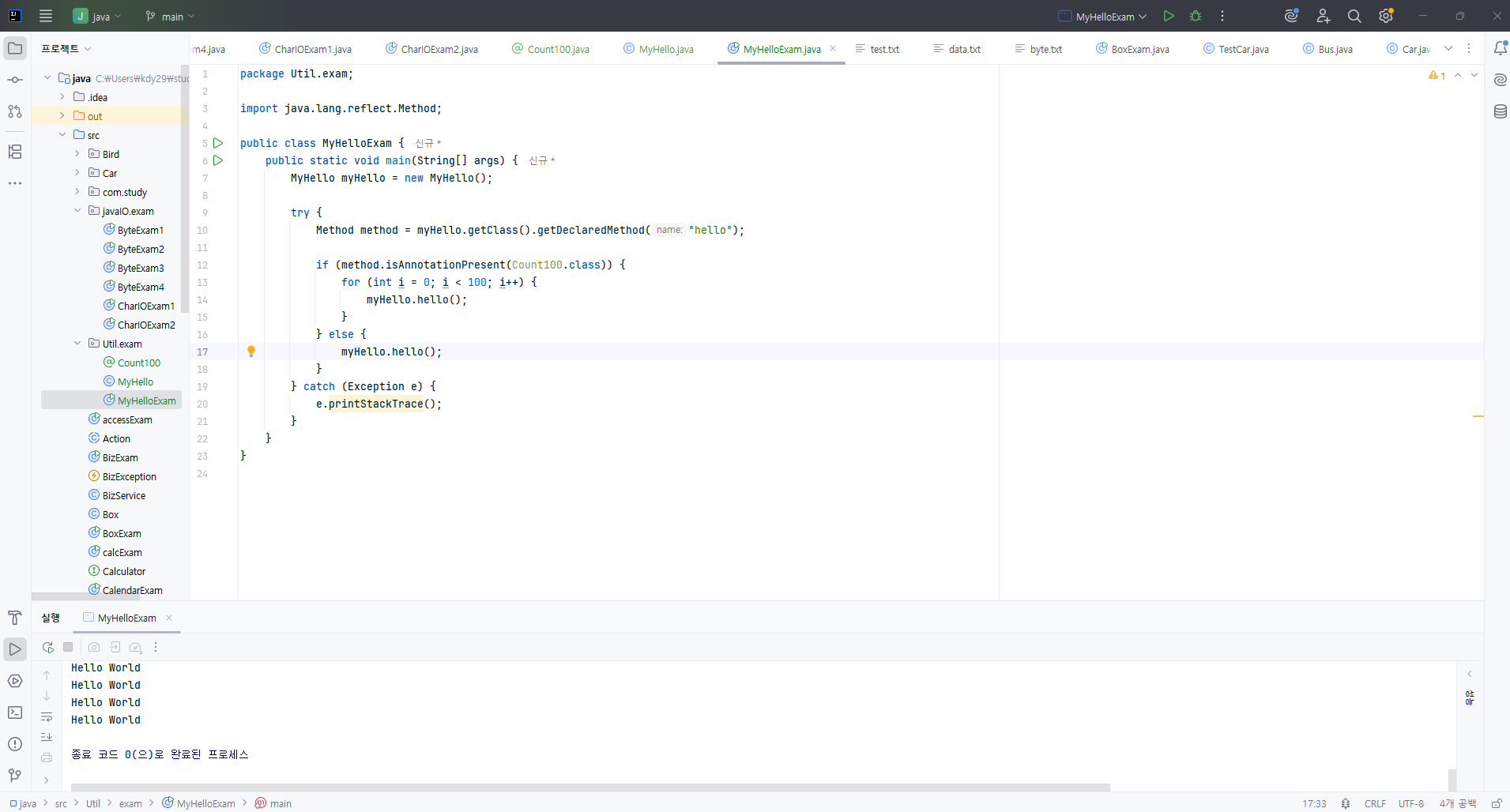
Task: Open IDE settings gear icon
Action: coord(1386,16)
